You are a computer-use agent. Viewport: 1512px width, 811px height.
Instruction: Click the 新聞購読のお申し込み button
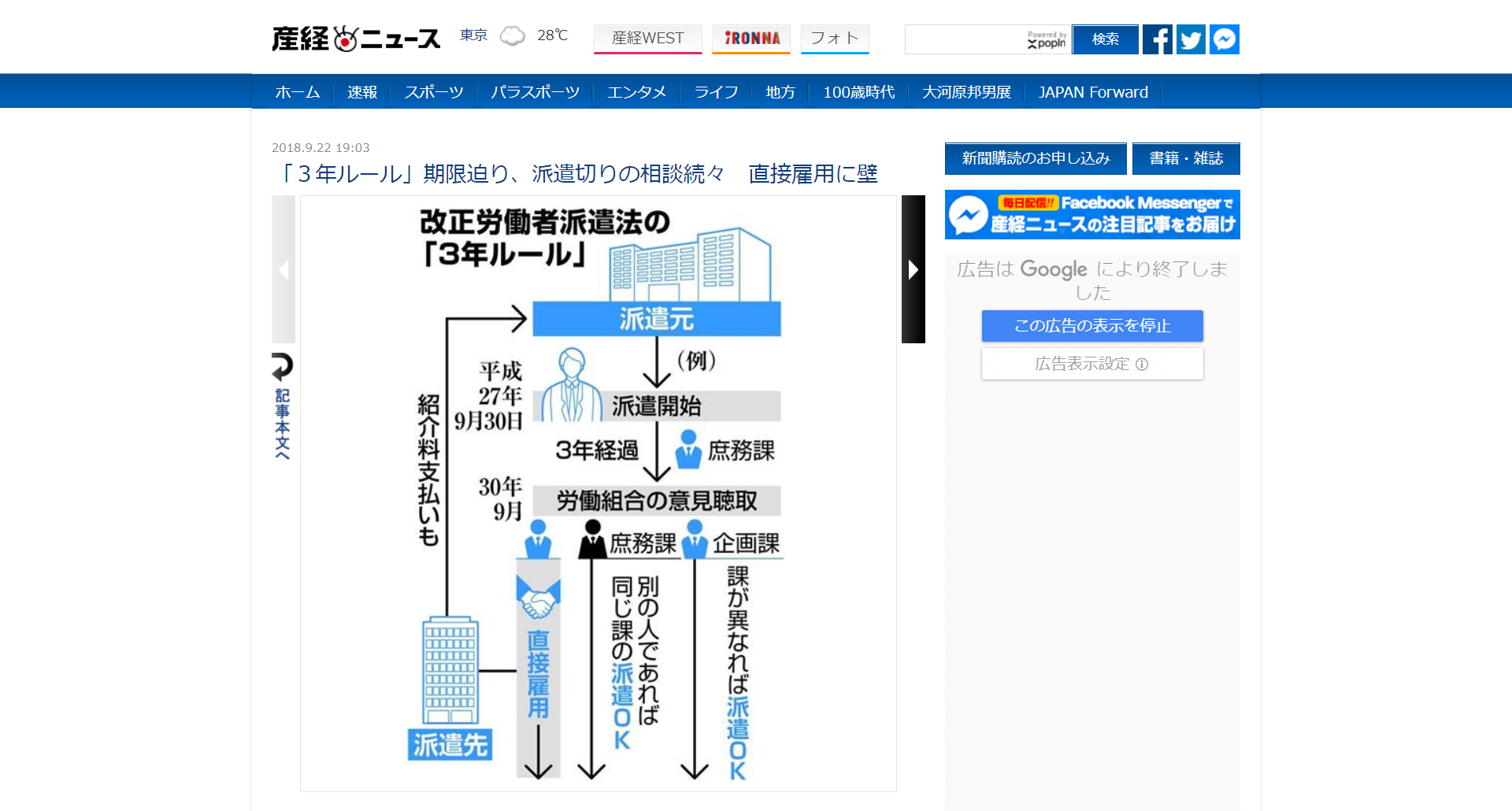[1036, 158]
